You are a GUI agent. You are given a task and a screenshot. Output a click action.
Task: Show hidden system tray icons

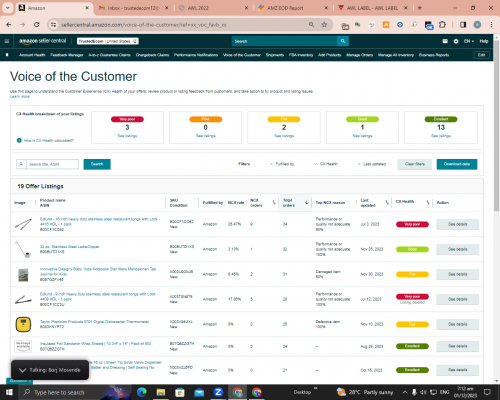pos(405,392)
